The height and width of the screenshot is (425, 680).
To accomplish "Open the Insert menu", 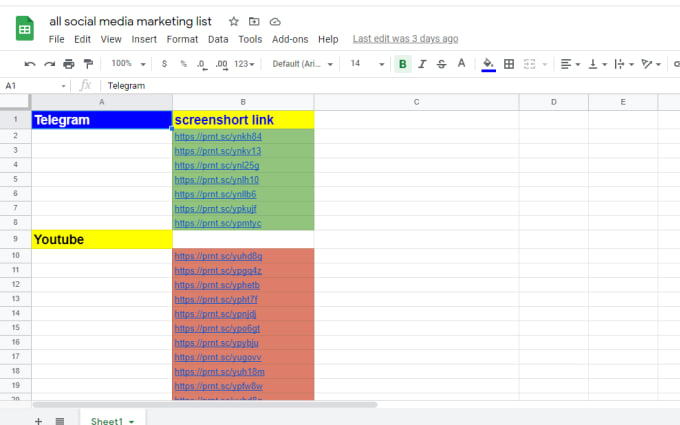I will point(144,39).
